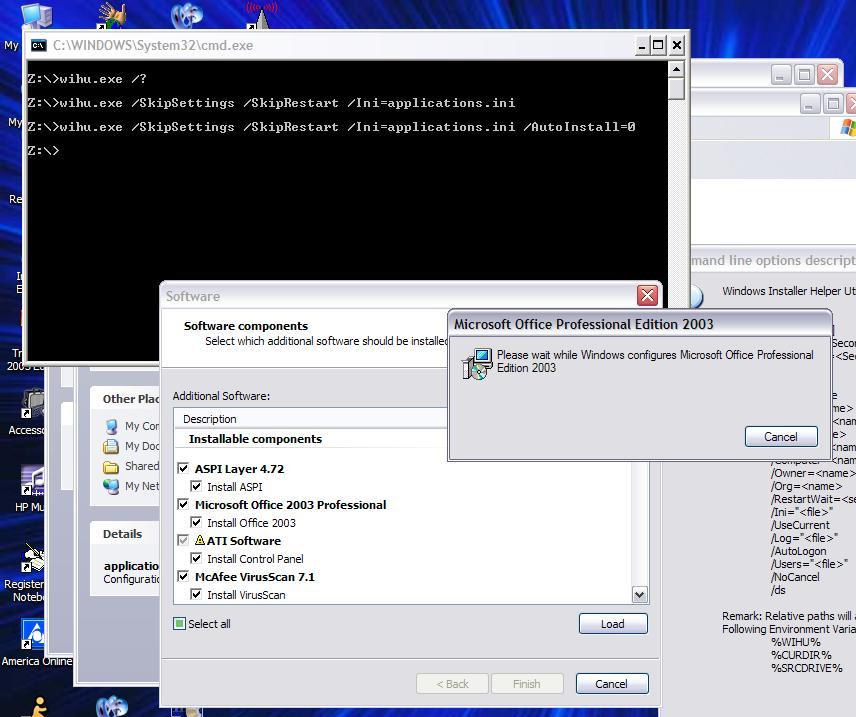Viewport: 856px width, 717px height.
Task: Minimize the cmd.exe window
Action: point(643,45)
